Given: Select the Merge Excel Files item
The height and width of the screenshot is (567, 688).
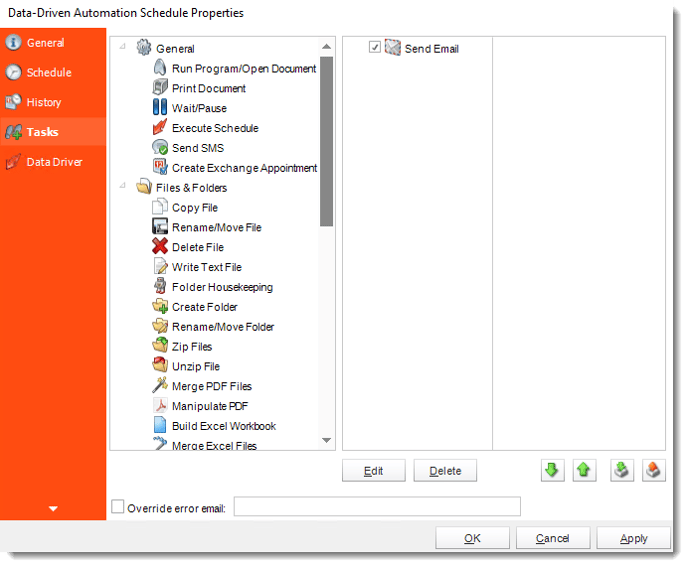Looking at the screenshot, I should click(x=214, y=445).
